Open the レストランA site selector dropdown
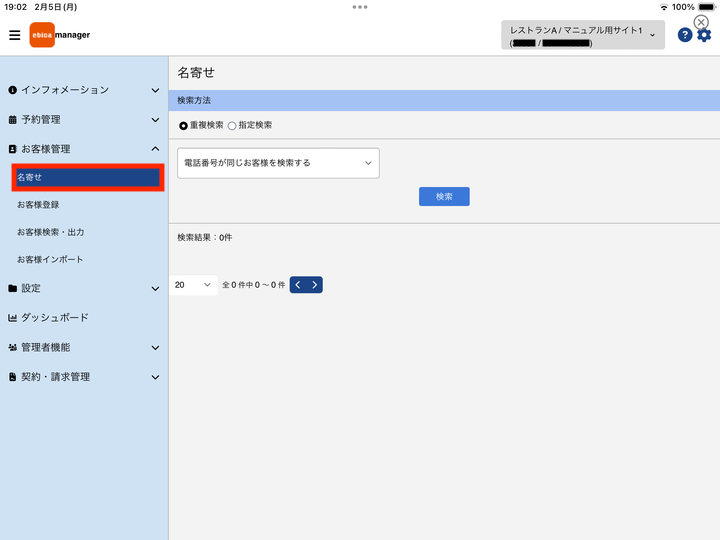The image size is (720, 540). [x=583, y=35]
